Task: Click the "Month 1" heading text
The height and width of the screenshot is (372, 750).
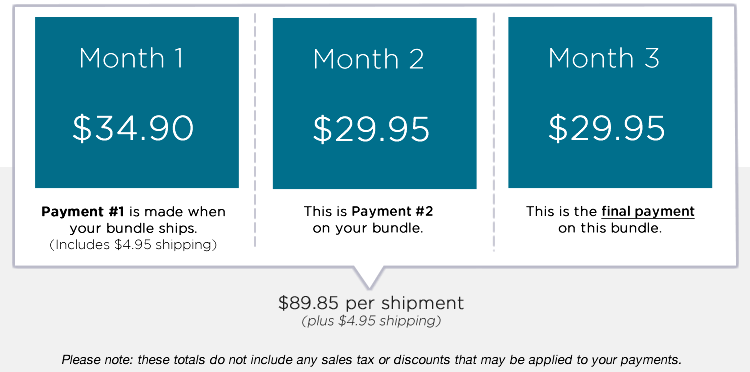Action: (x=131, y=58)
